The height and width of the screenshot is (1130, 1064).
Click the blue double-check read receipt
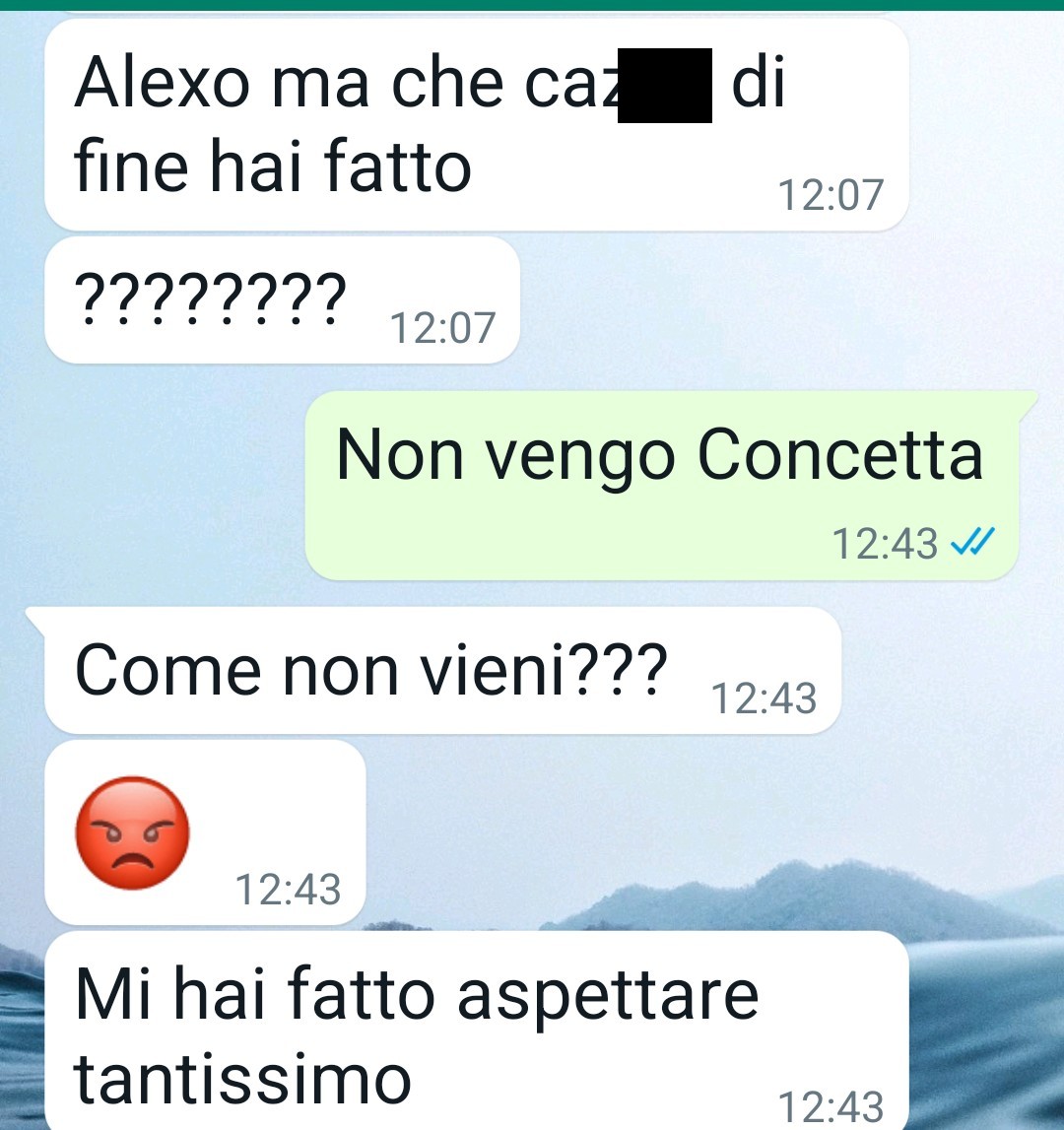tap(972, 542)
